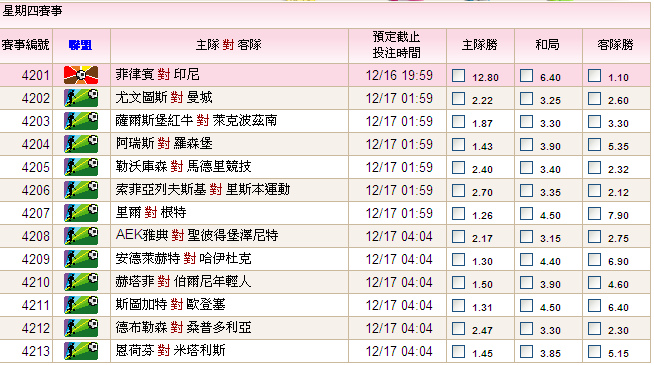Click match text 恩荷芬 對 米塔利斯
This screenshot has height=365, width=654.
click(171, 350)
